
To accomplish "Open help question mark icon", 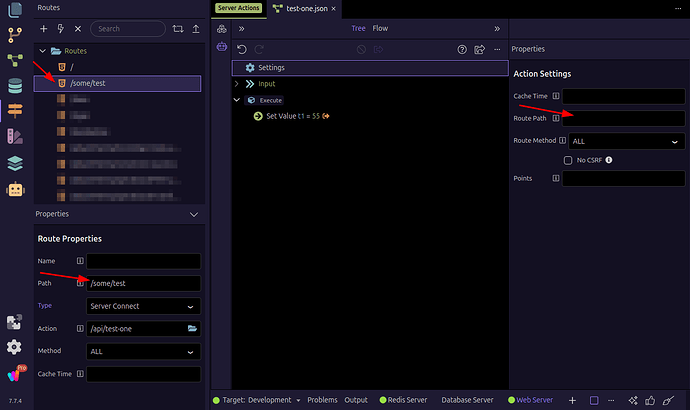I will click(x=462, y=49).
